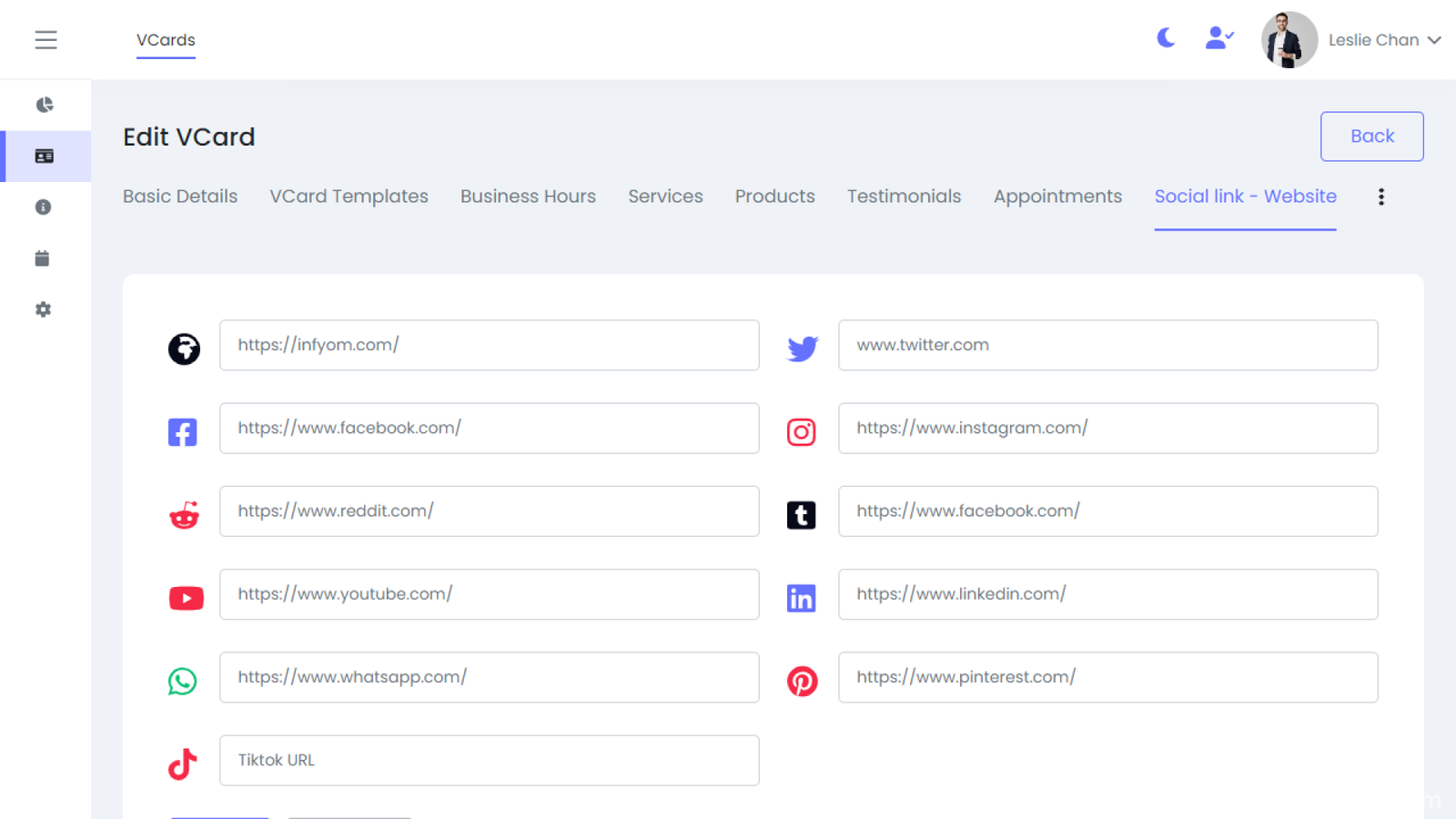Click the Twitter bird icon
The height and width of the screenshot is (819, 1456).
click(x=803, y=349)
